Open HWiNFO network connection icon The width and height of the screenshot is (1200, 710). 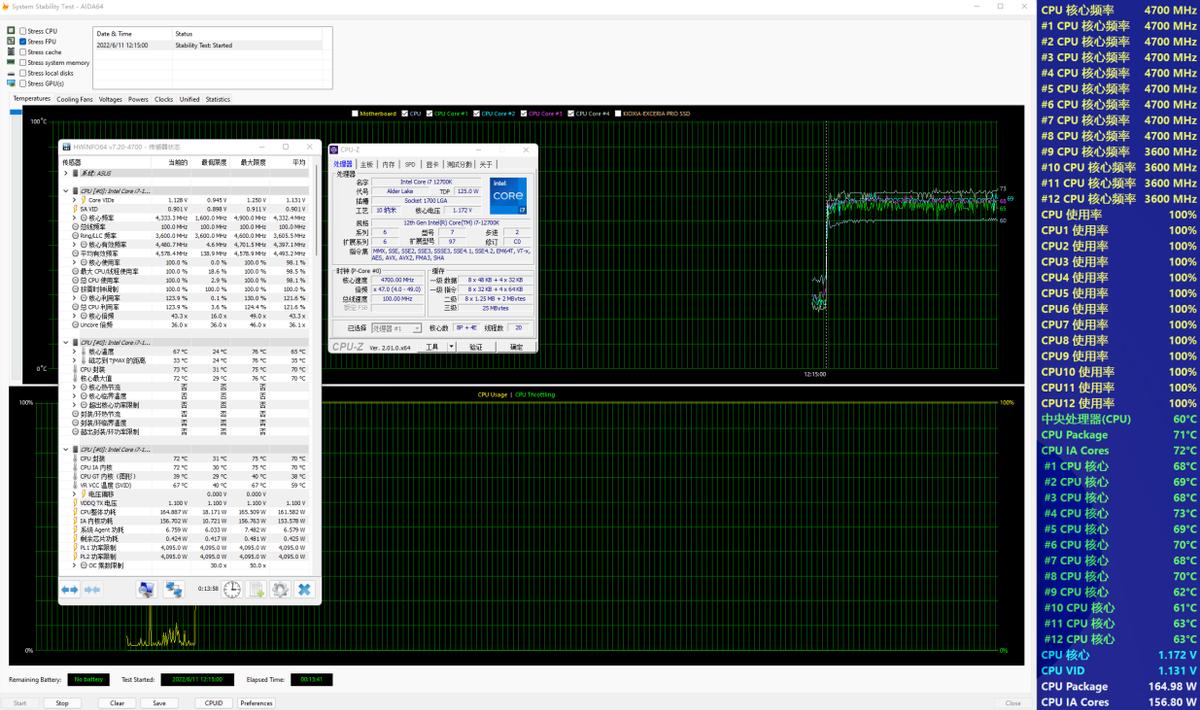pos(174,590)
